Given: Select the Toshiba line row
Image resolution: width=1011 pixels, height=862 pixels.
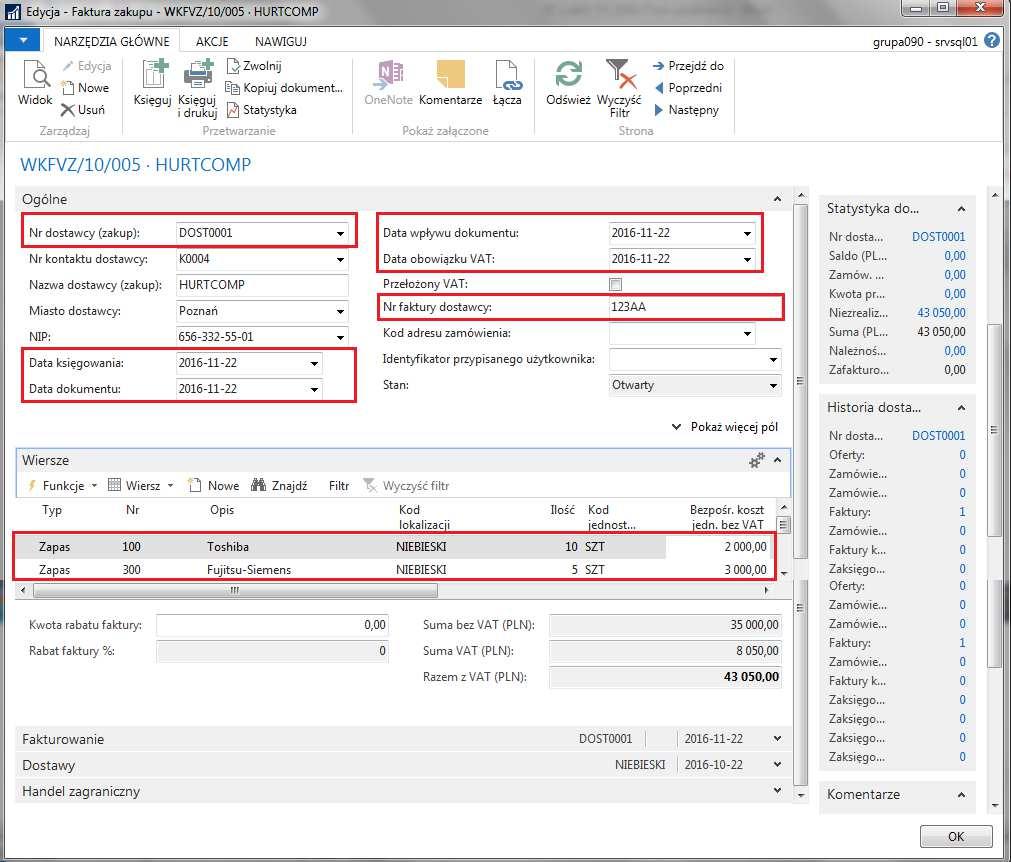Looking at the screenshot, I should [x=393, y=547].
